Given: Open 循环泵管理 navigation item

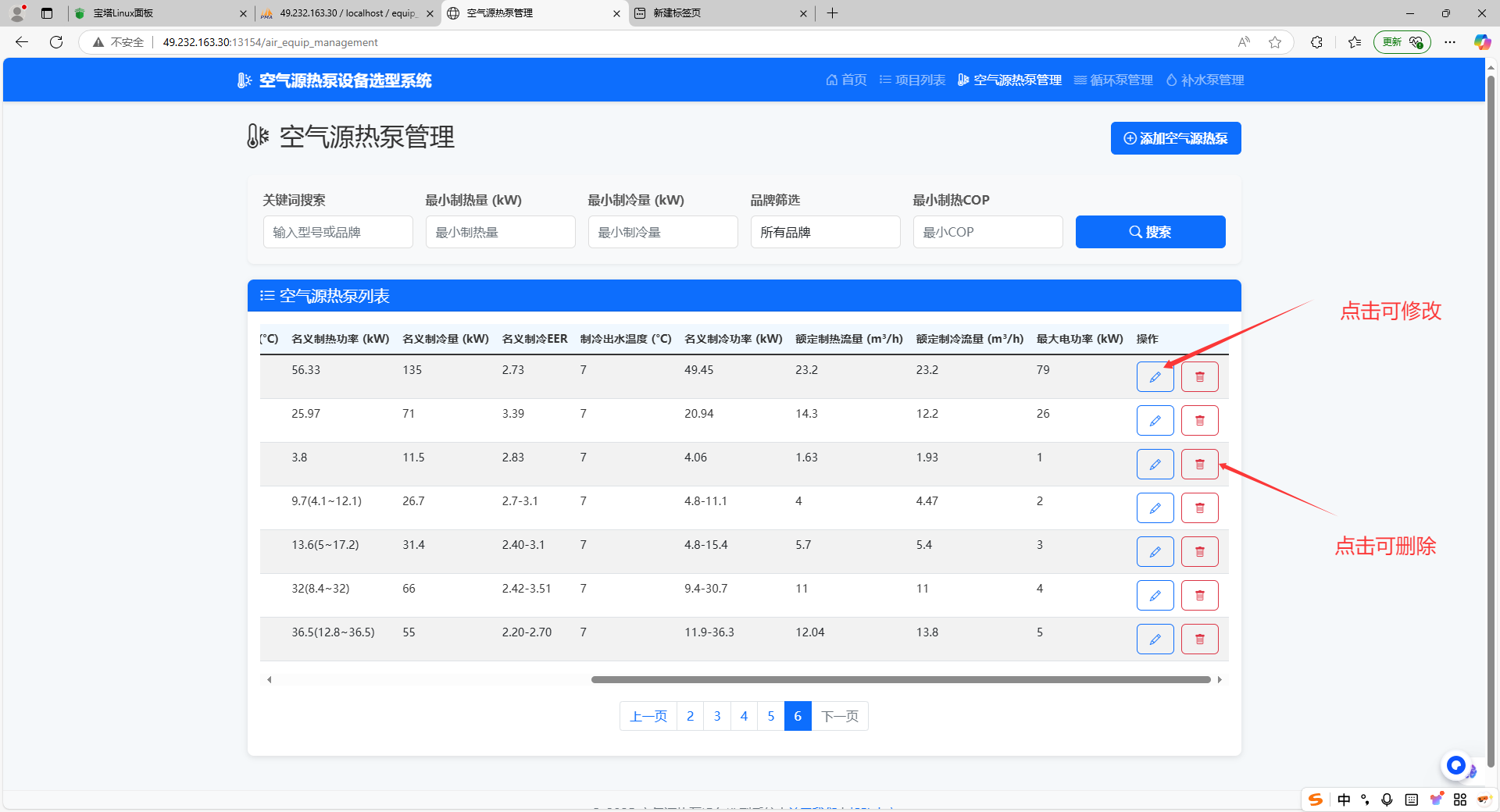Looking at the screenshot, I should [x=1113, y=80].
